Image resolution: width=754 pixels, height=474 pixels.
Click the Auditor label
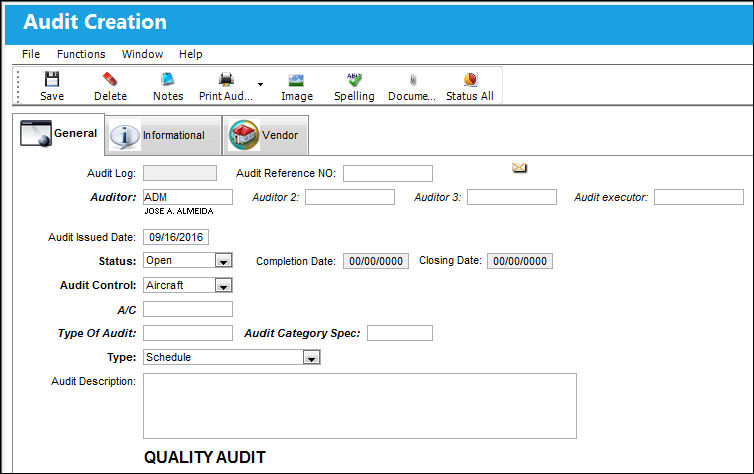(x=113, y=197)
